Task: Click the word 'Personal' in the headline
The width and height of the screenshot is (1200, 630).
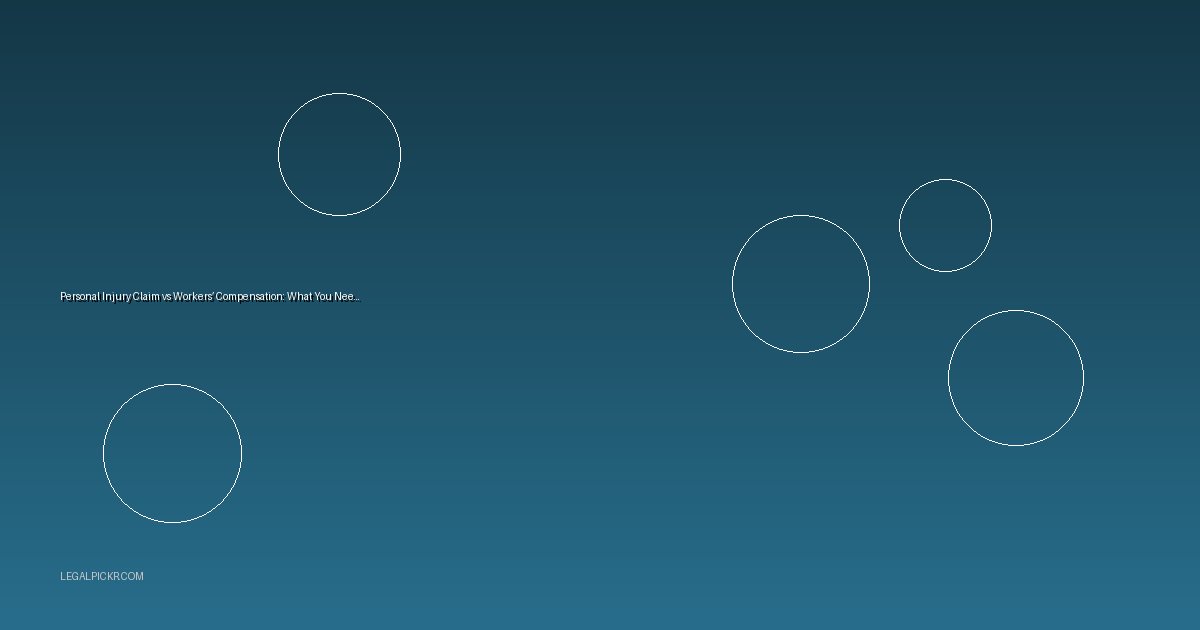Action: (79, 297)
